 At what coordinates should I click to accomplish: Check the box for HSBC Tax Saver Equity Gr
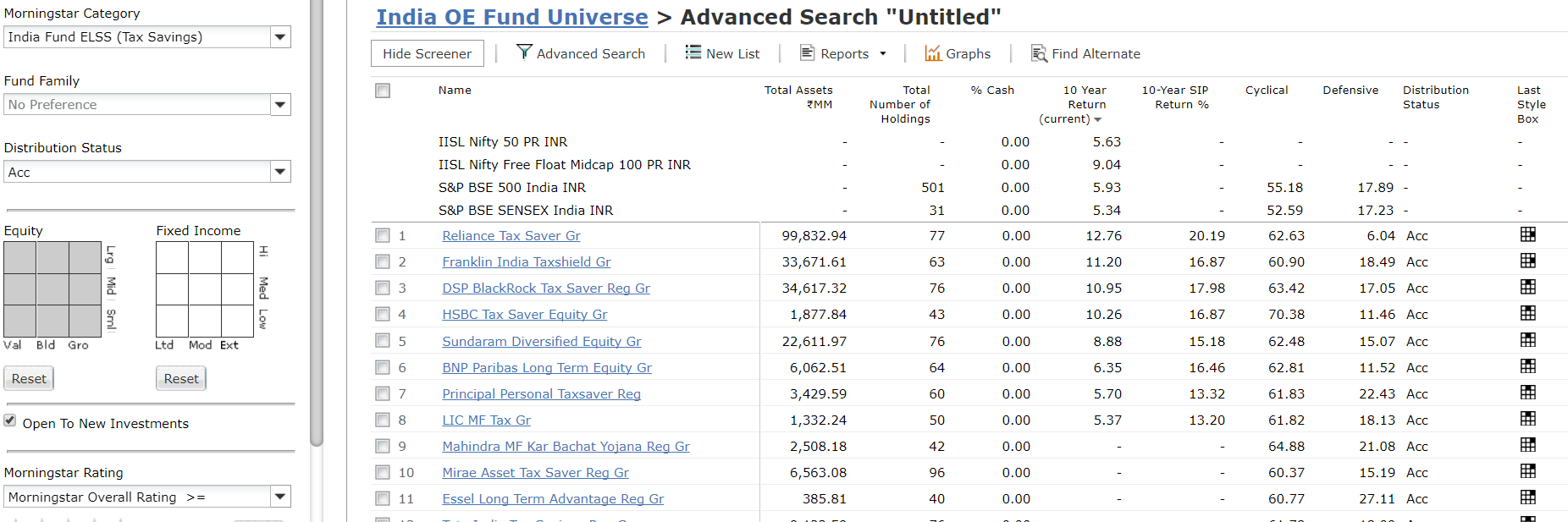(383, 314)
